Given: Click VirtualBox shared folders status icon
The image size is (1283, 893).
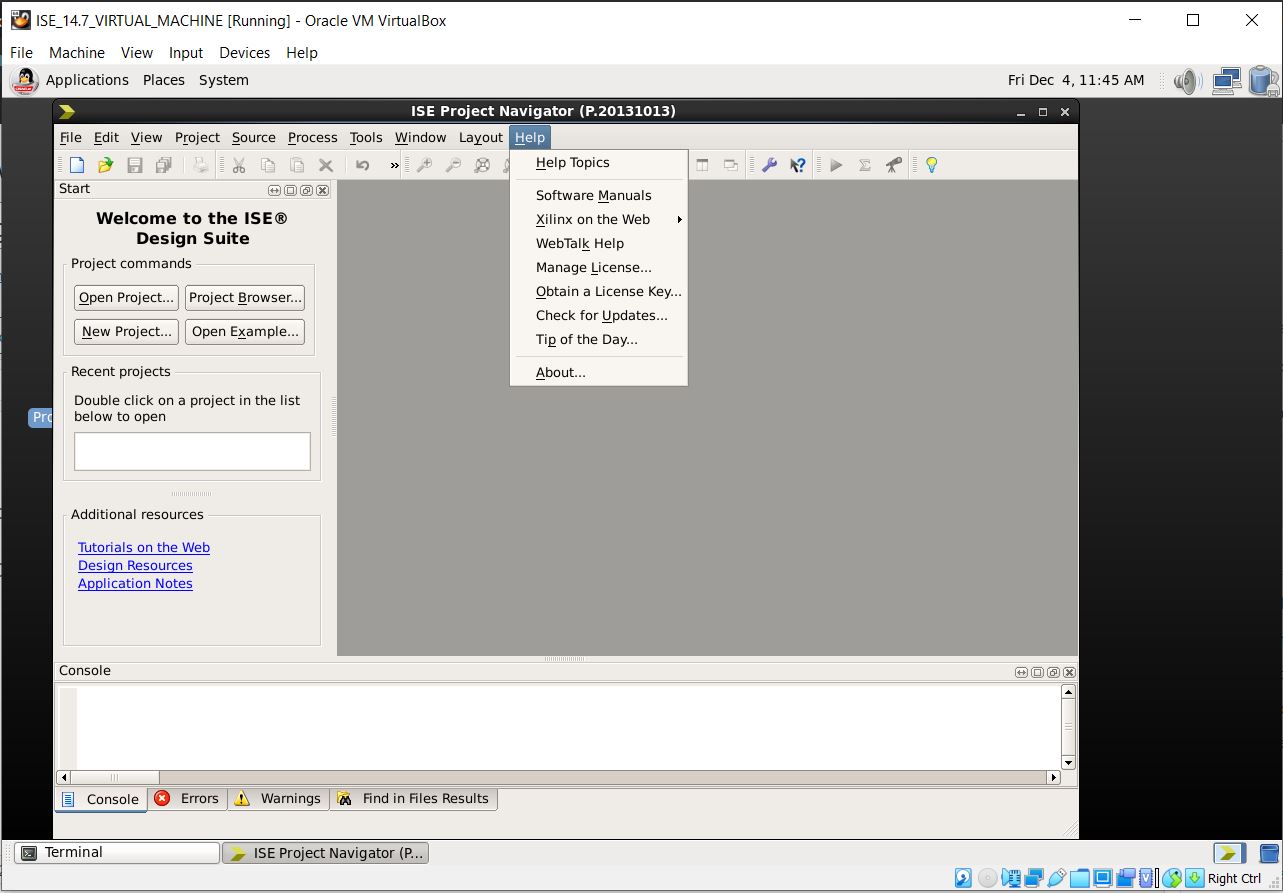Looking at the screenshot, I should pyautogui.click(x=1079, y=879).
